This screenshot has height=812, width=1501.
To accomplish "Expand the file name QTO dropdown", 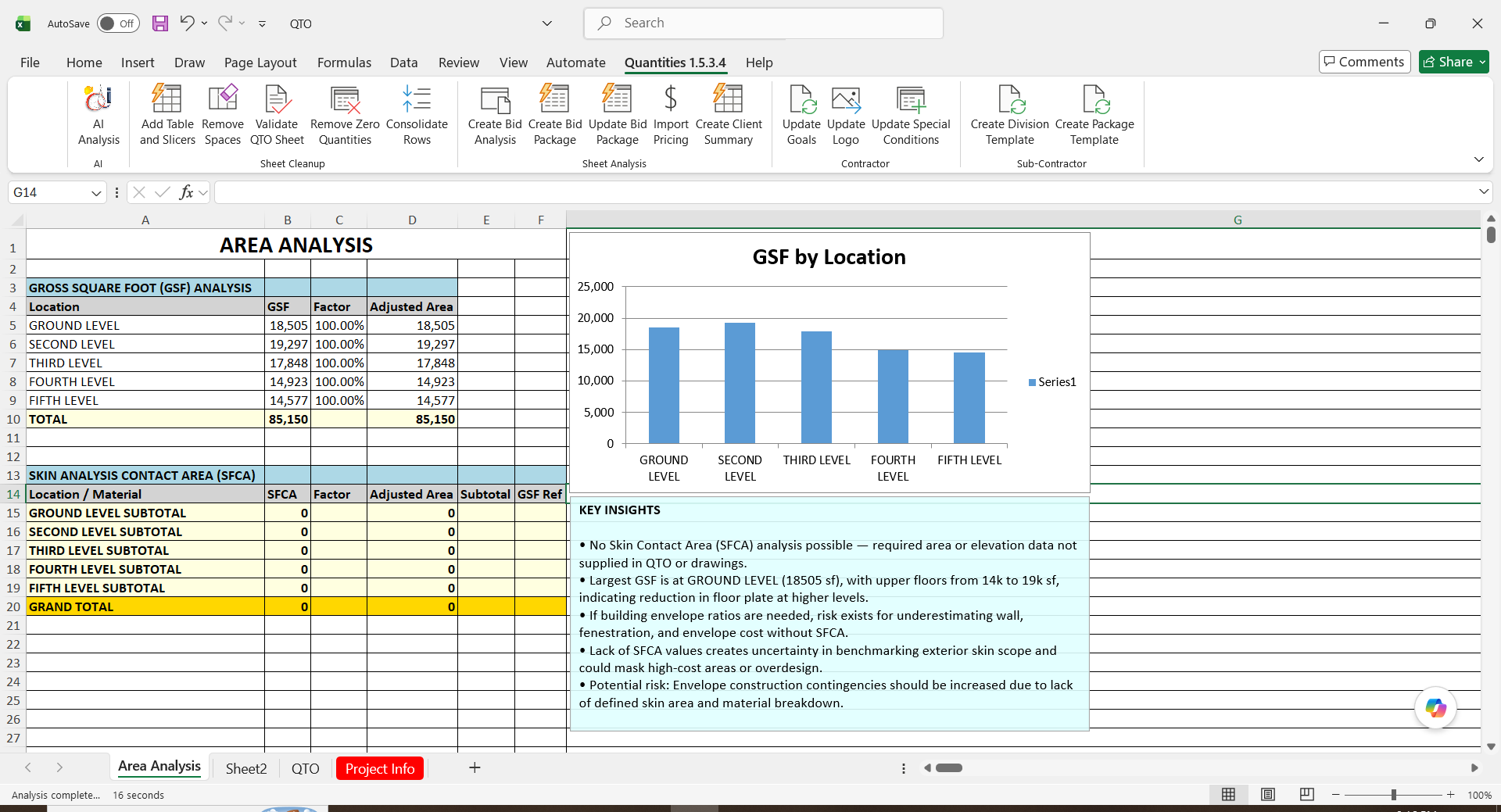I will 547,23.
